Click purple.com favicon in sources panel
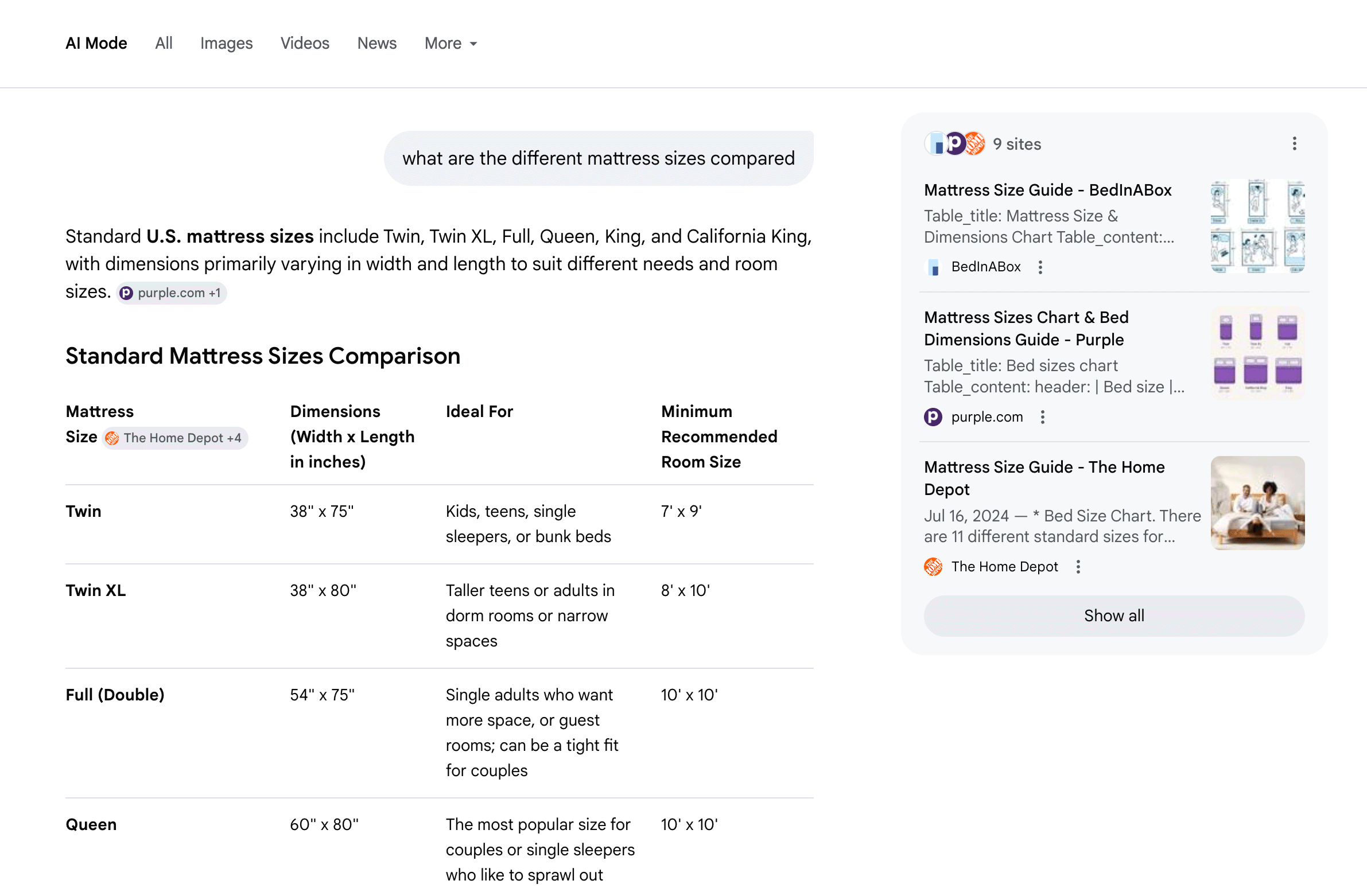Viewport: 1367px width, 896px height. pos(933,417)
